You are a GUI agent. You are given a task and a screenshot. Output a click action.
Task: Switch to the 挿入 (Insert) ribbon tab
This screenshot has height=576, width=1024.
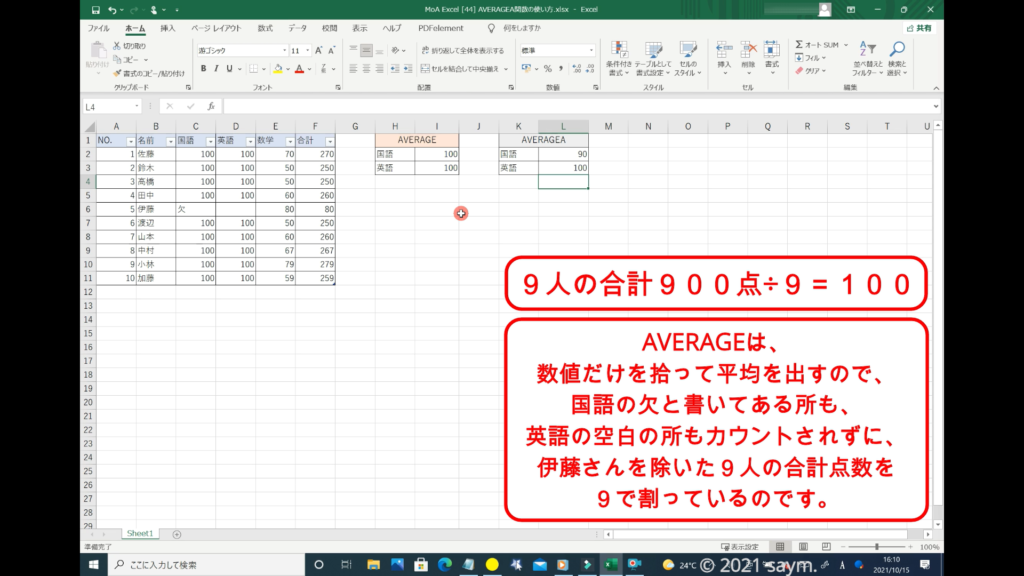(168, 28)
